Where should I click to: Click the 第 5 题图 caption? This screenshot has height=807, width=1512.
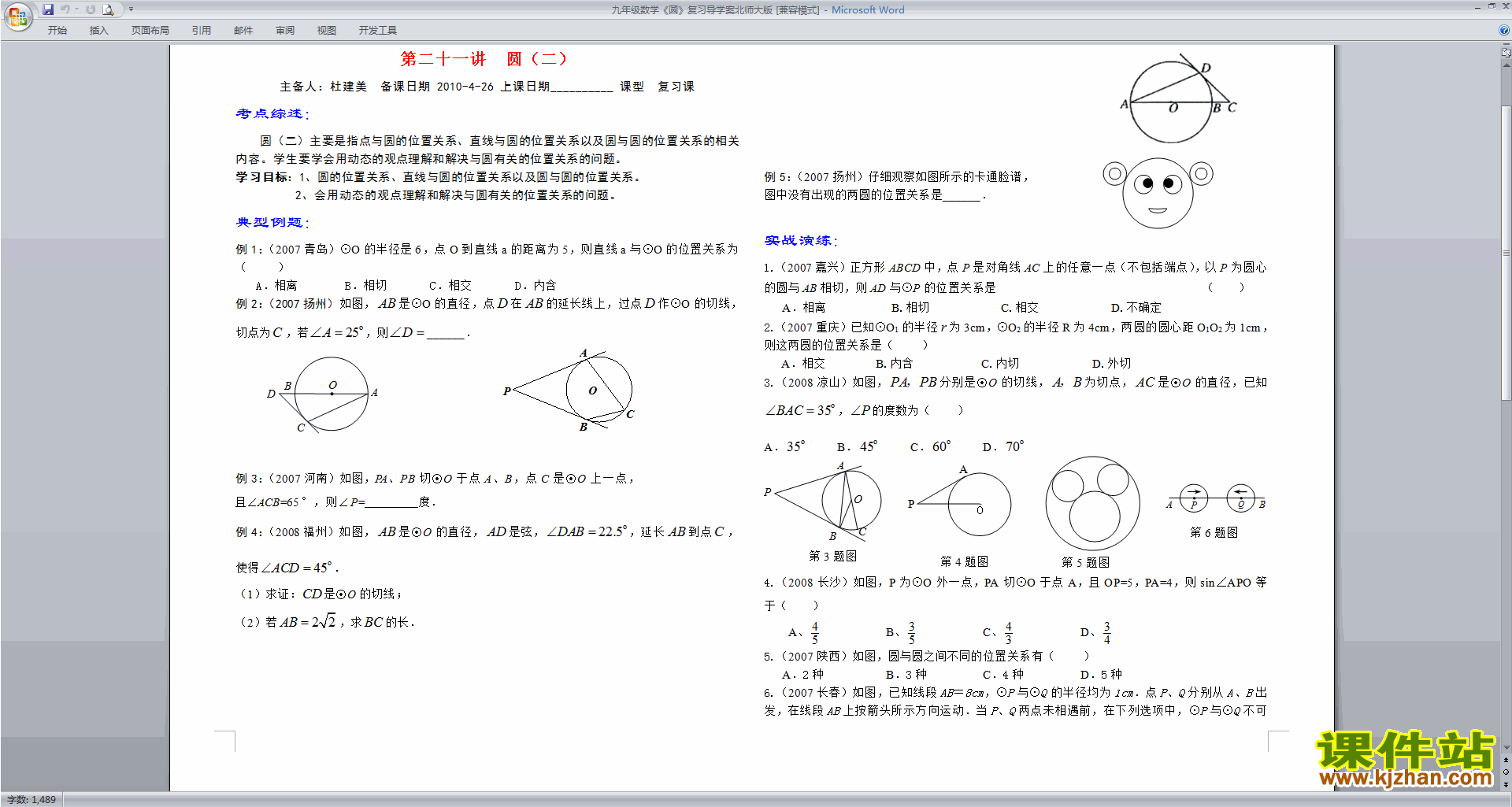1085,562
